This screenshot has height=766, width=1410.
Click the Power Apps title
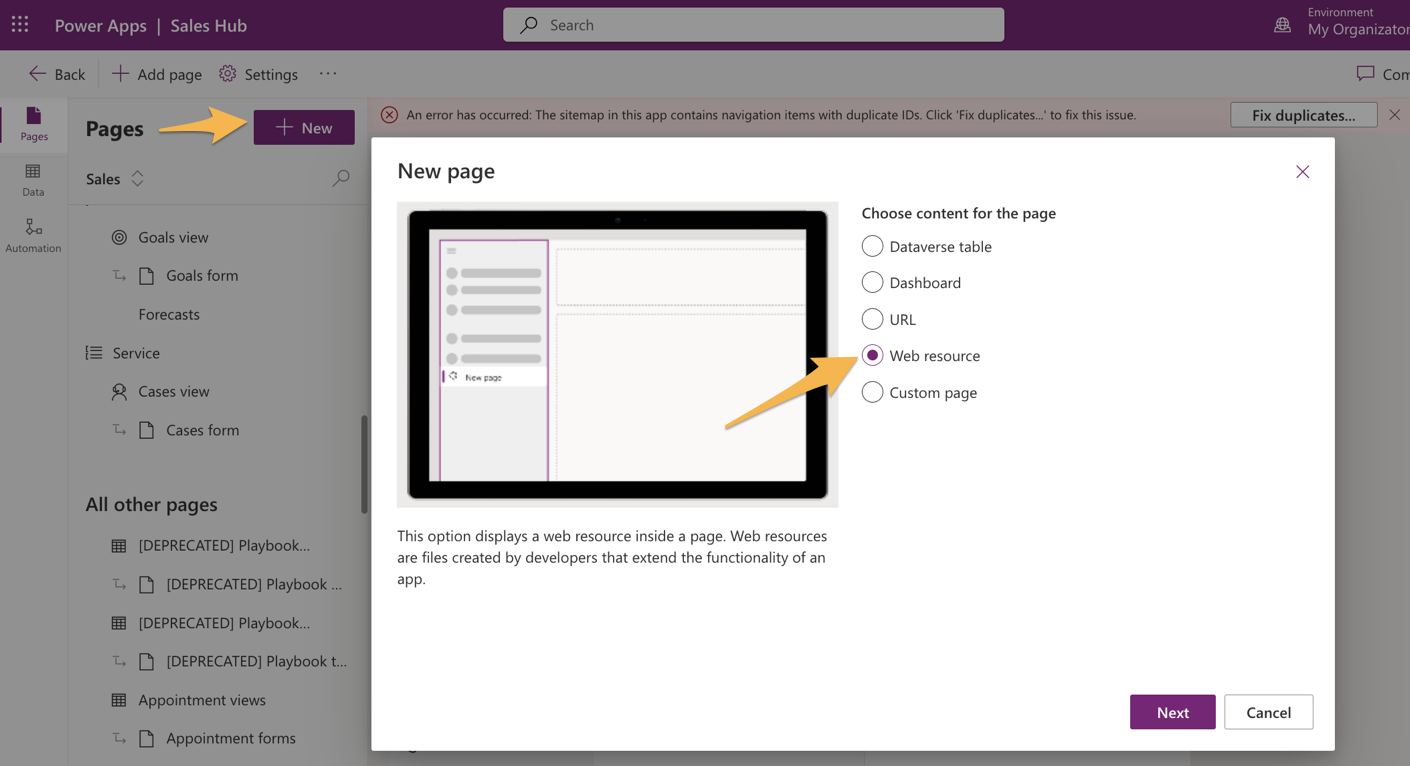100,25
